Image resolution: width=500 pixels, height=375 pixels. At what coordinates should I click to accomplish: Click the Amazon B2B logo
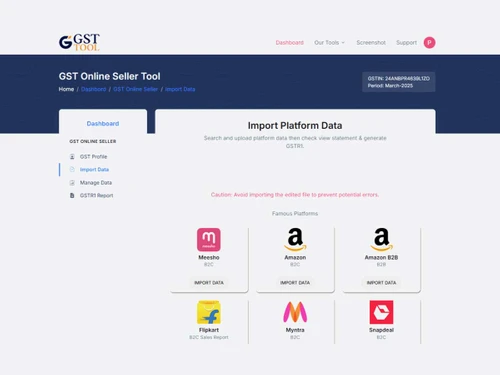pyautogui.click(x=381, y=239)
